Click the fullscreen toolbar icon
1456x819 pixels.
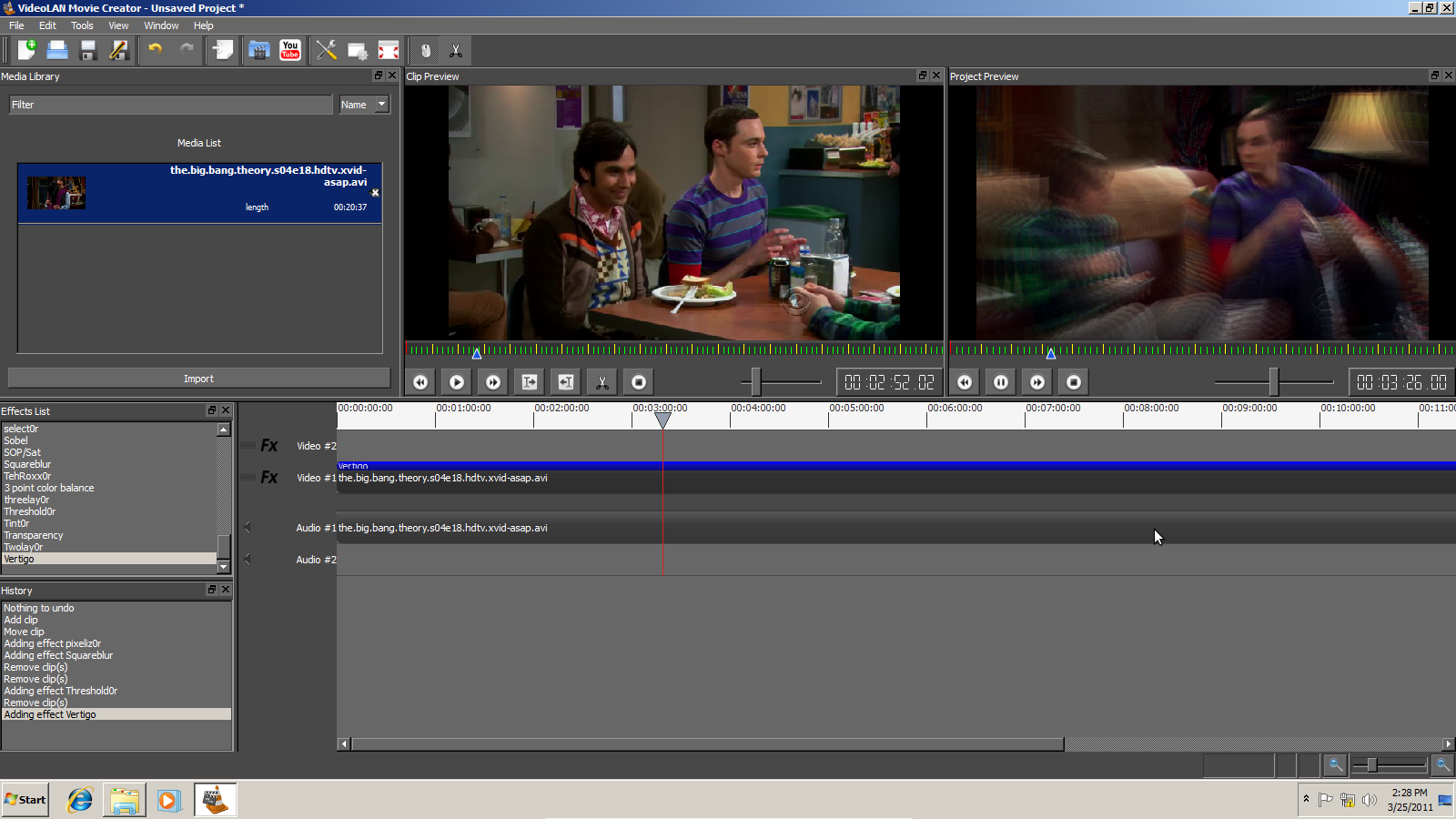click(x=389, y=50)
